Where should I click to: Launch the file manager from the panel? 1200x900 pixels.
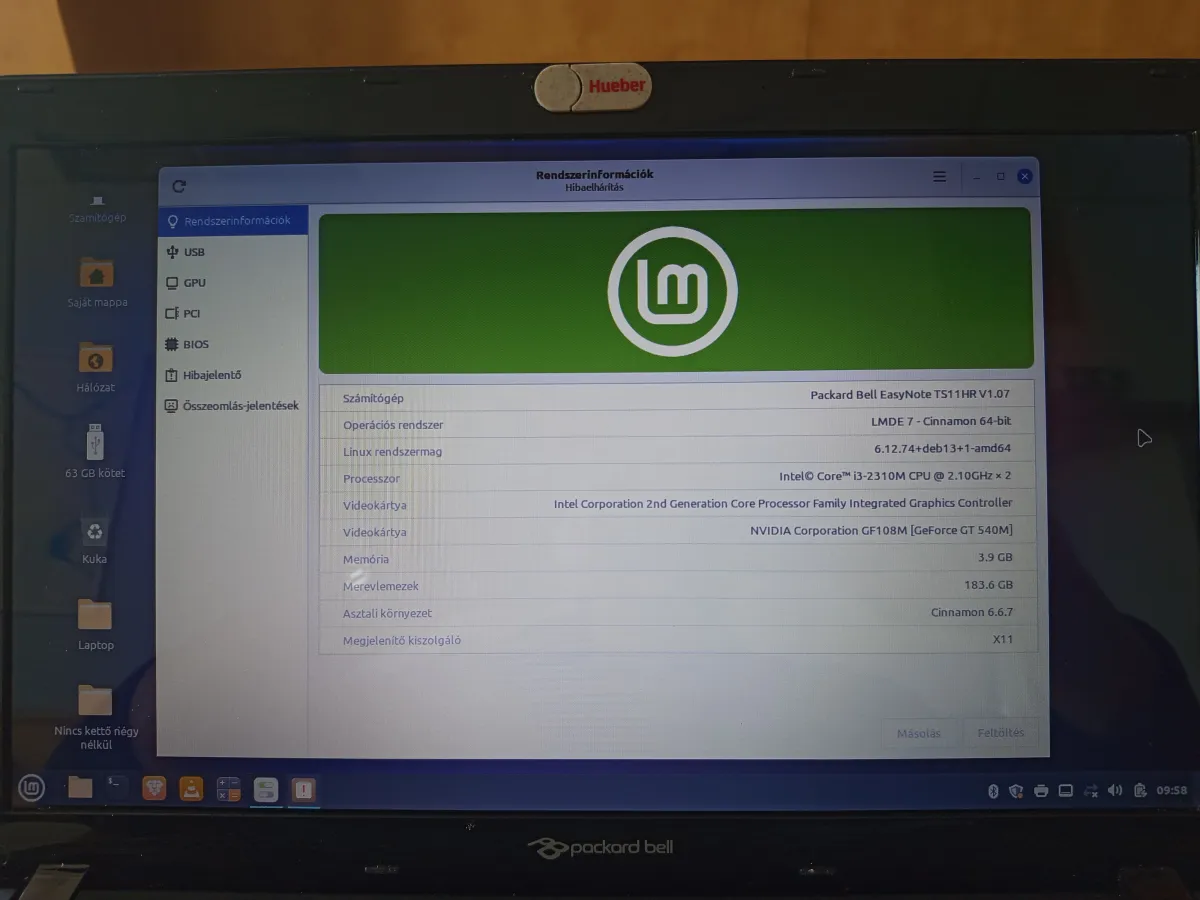81,788
